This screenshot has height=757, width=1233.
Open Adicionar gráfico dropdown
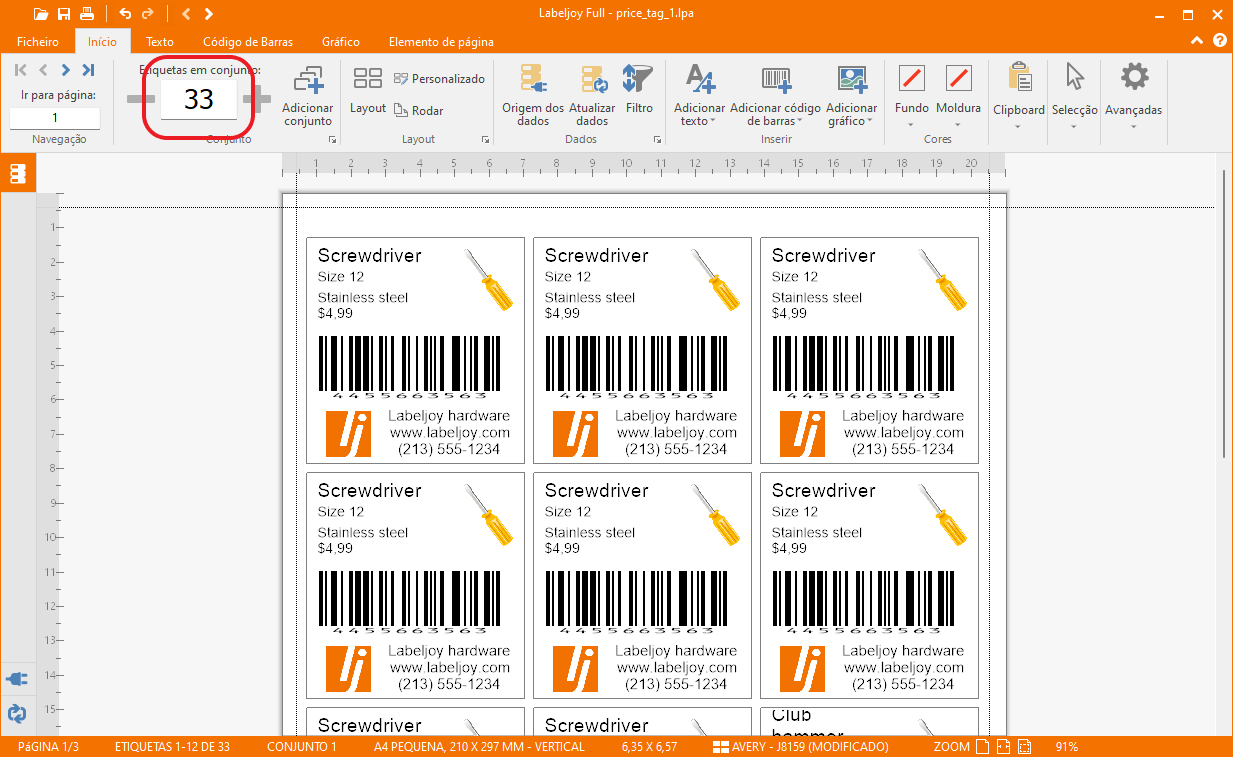click(852, 97)
